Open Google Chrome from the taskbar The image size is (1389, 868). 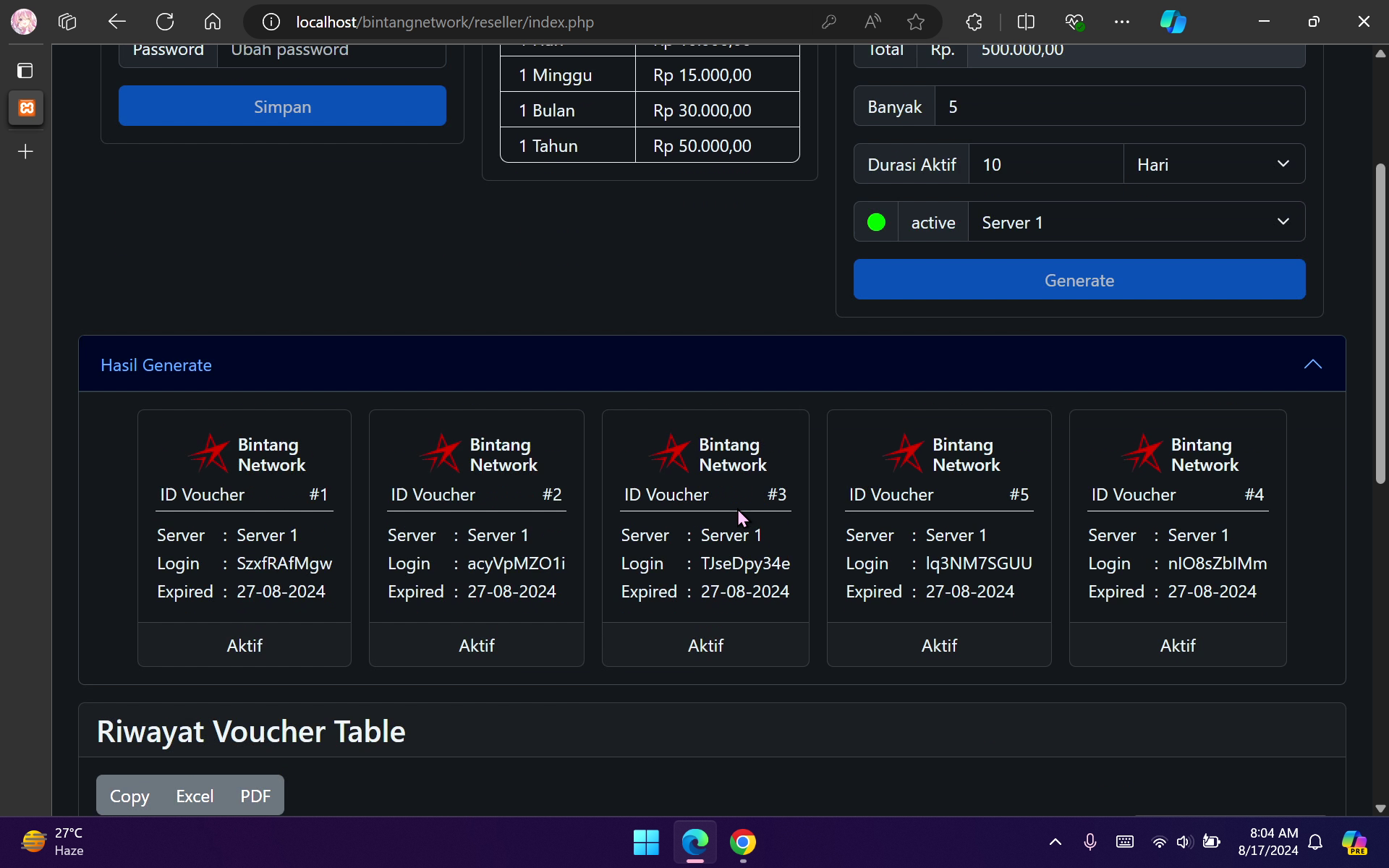(743, 842)
